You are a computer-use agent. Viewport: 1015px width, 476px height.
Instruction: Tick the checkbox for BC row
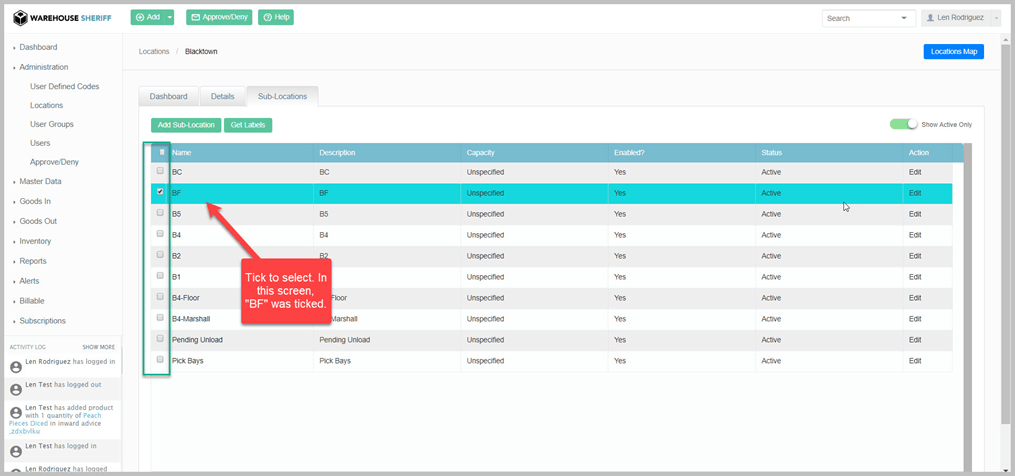(x=160, y=171)
